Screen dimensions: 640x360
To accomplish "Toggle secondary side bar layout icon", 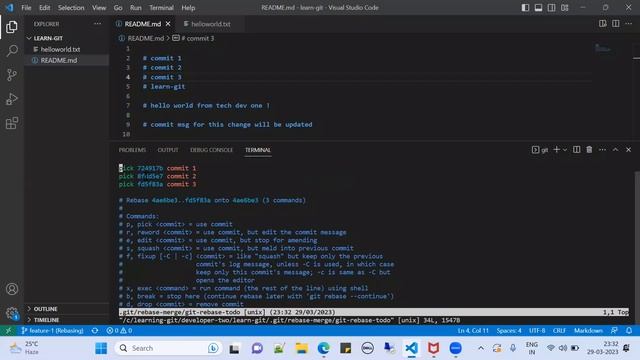I will [x=551, y=7].
